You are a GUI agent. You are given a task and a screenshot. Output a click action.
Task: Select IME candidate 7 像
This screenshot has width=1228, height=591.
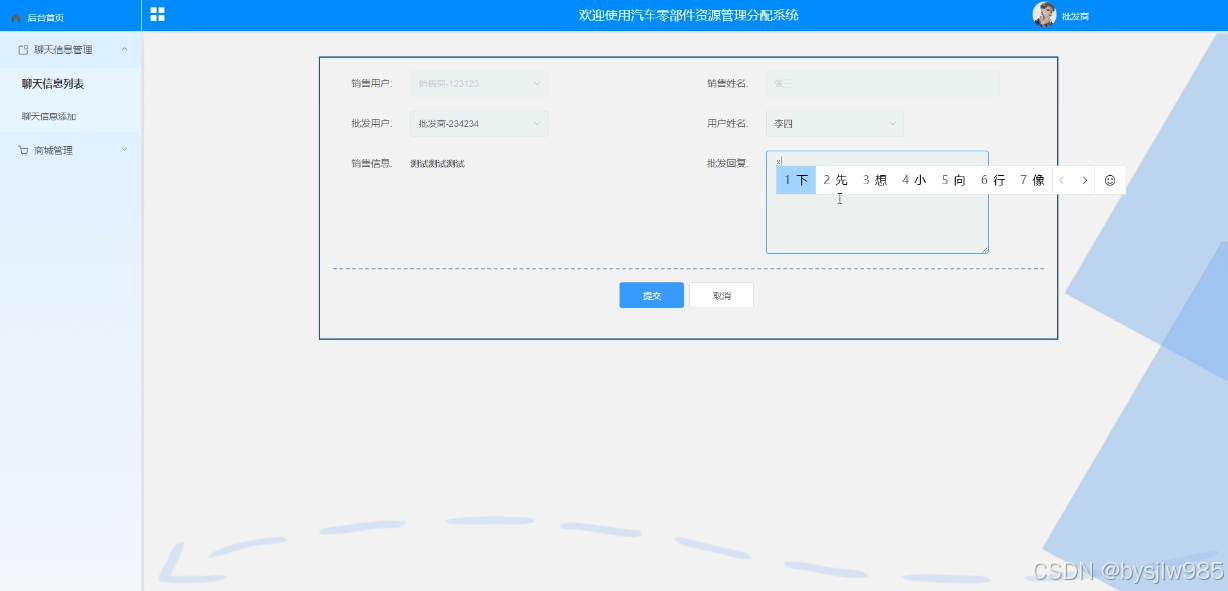tap(1032, 180)
